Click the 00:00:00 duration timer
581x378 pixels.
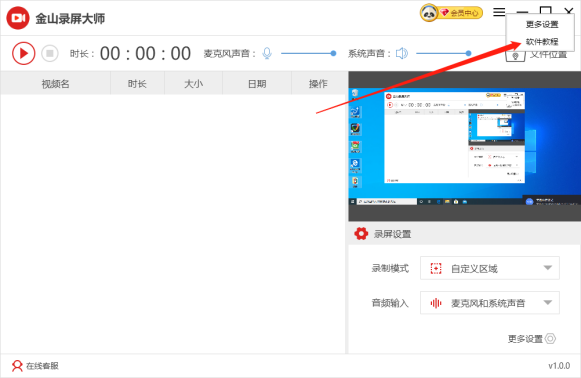pyautogui.click(x=145, y=53)
